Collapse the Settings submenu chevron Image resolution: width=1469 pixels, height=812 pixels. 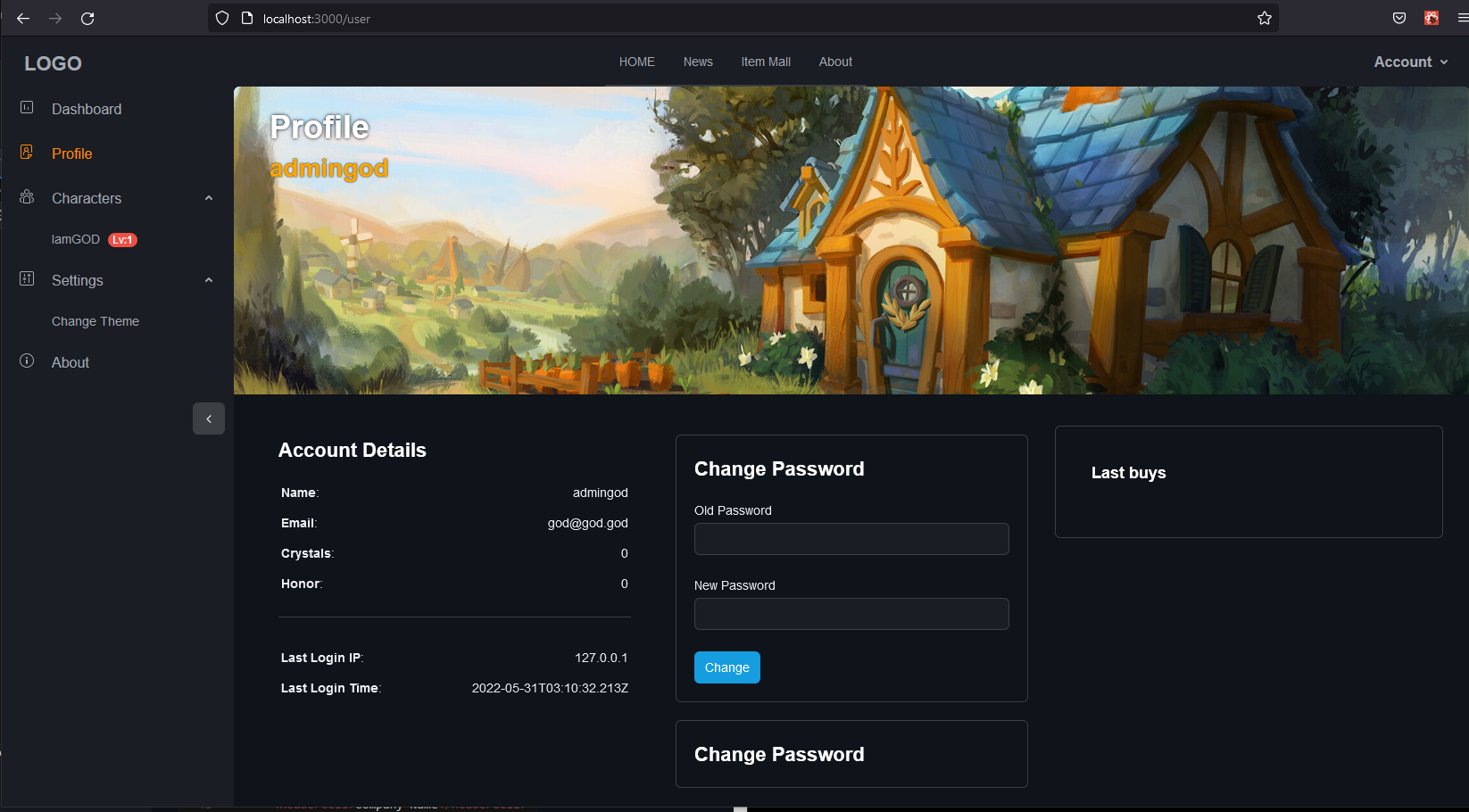pos(209,280)
